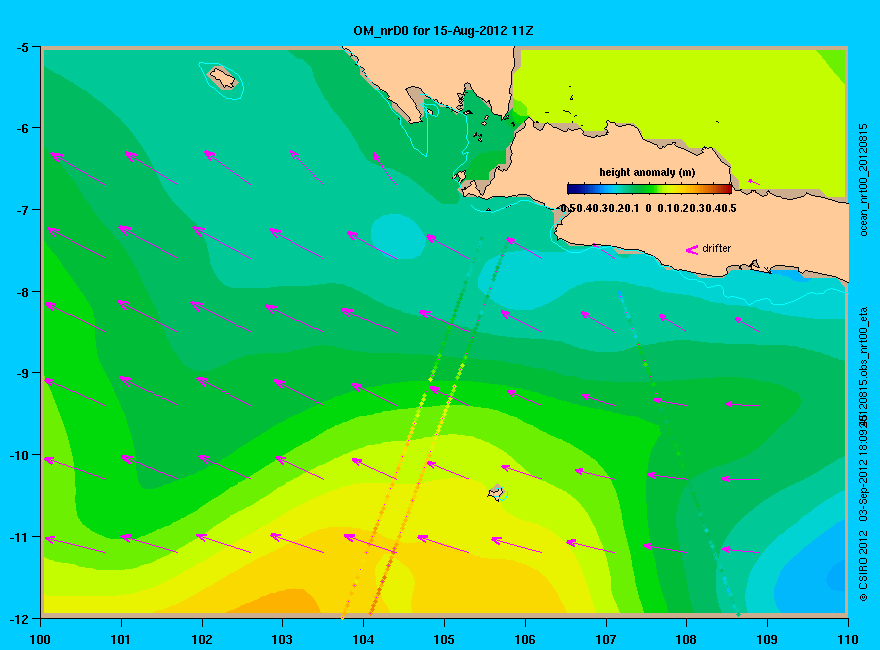Click the x-axis label 106
Viewport: 880px width, 650px height.
(525, 639)
